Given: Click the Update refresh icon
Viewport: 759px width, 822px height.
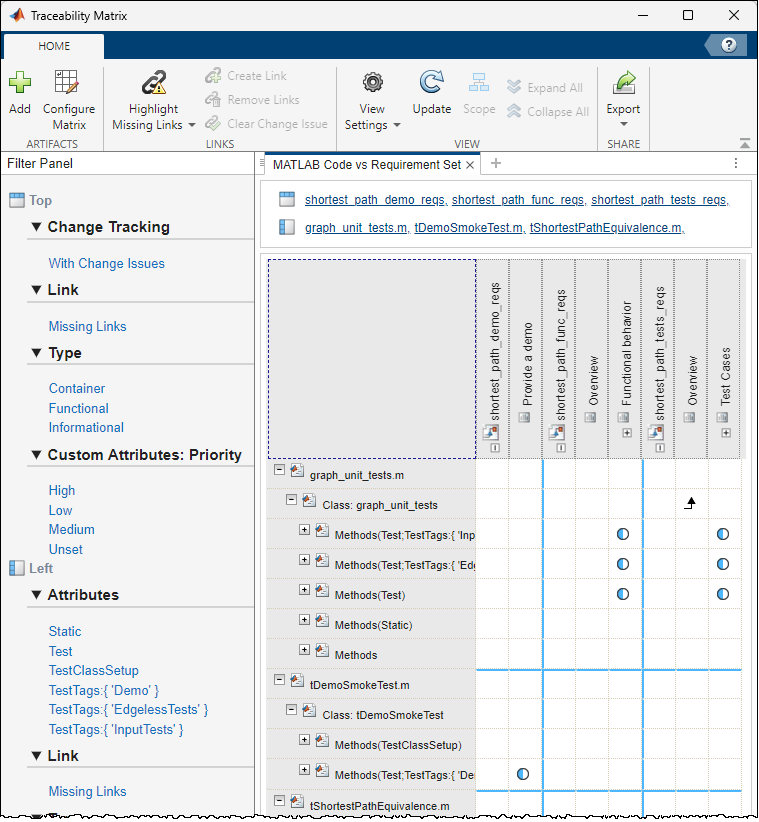Looking at the screenshot, I should 431,82.
